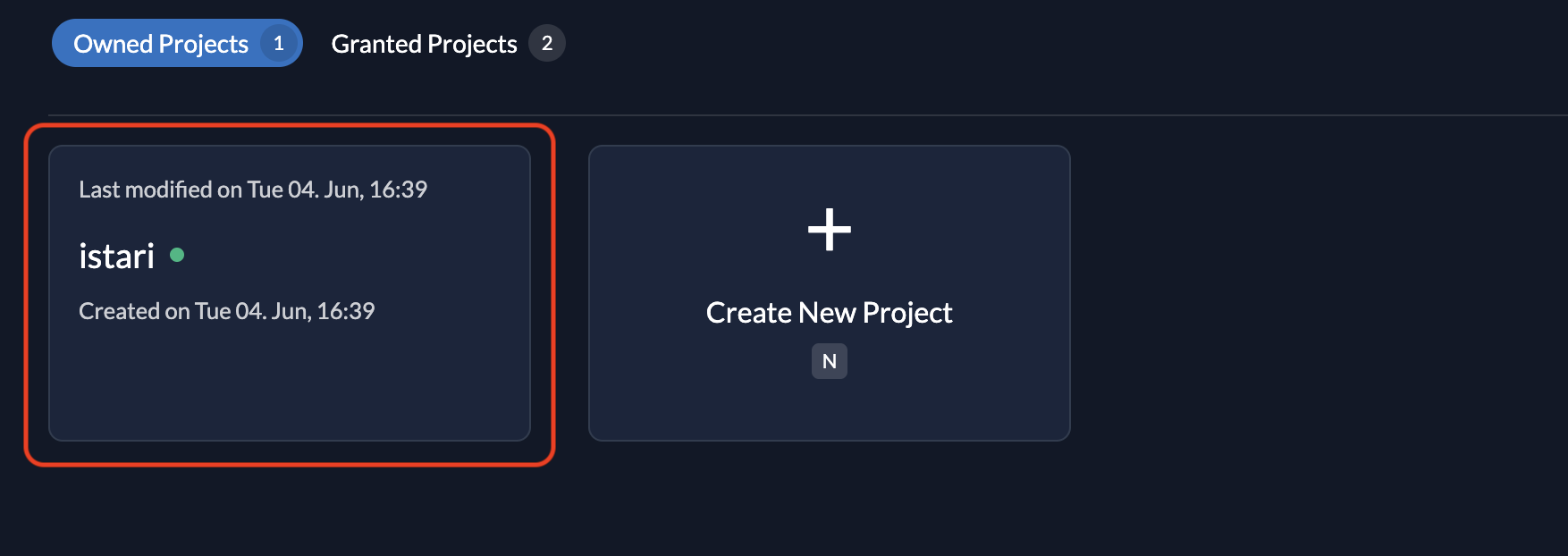
Task: Click the count badge on Owned Projects
Action: point(279,43)
